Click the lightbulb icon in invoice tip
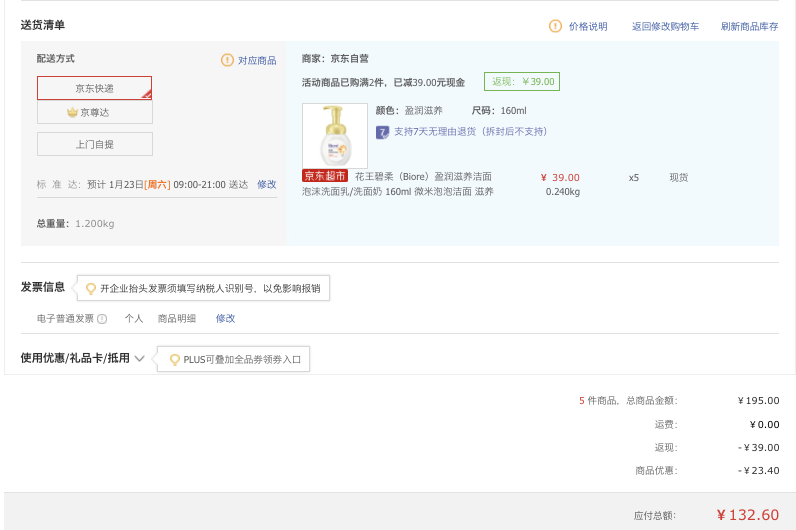The height and width of the screenshot is (530, 796). coord(91,288)
